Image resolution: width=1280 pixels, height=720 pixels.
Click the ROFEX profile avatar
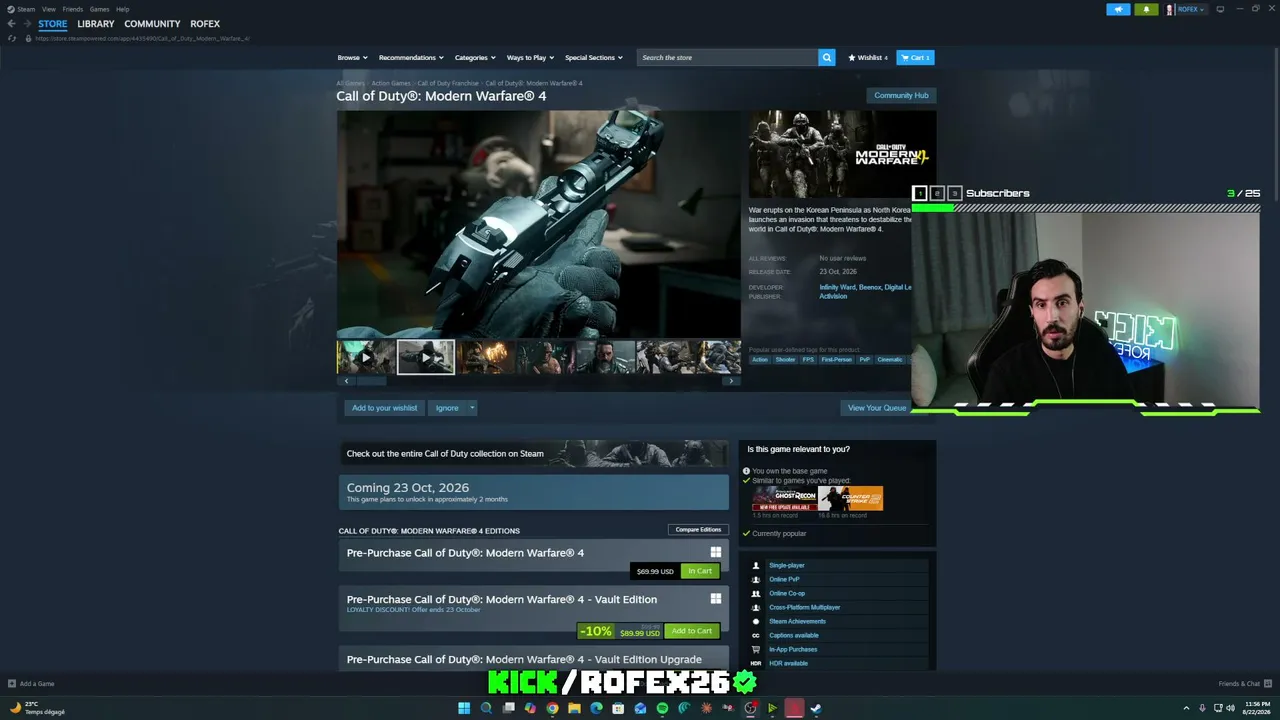coord(1170,9)
